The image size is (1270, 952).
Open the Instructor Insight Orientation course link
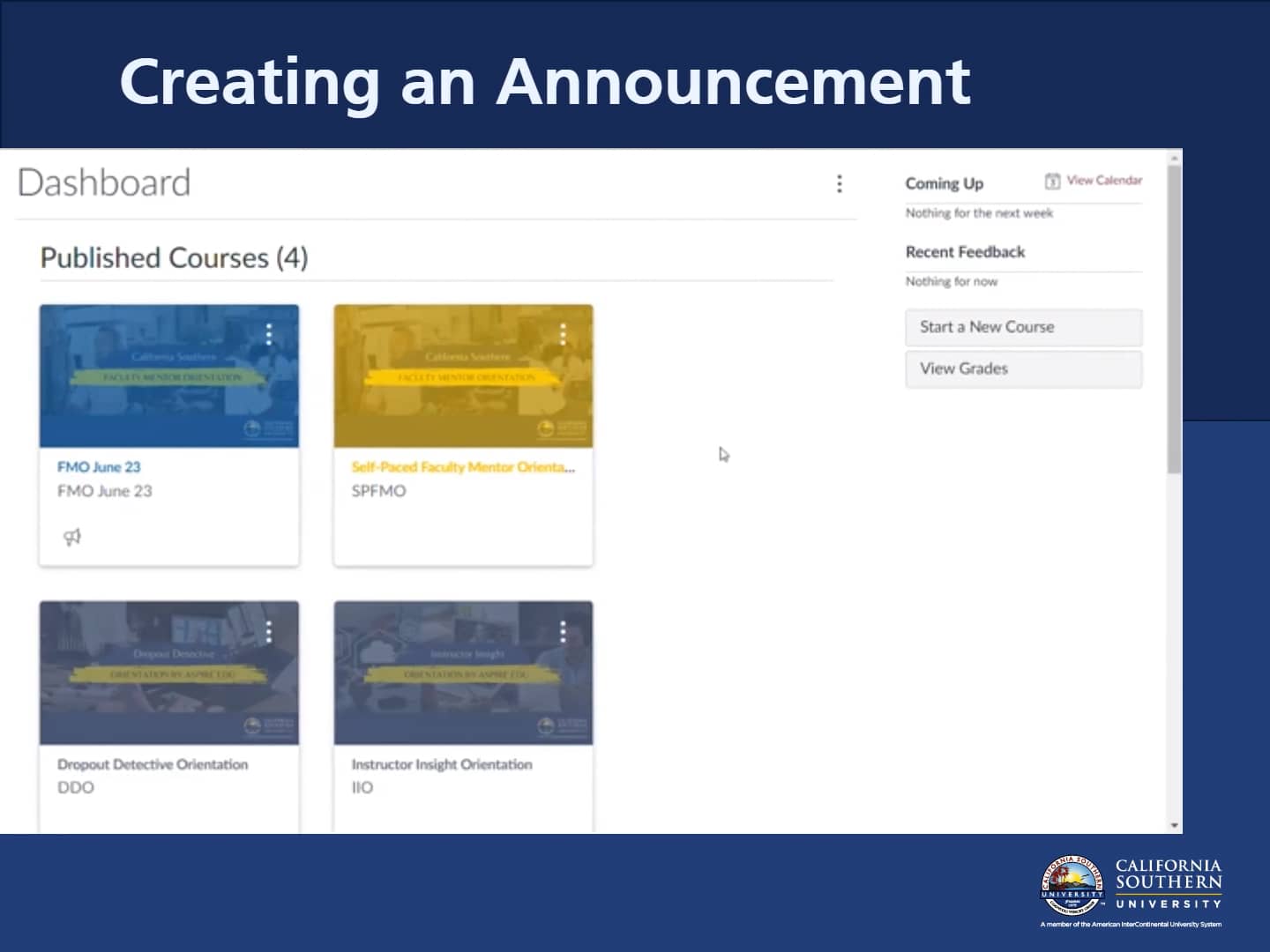coord(442,764)
